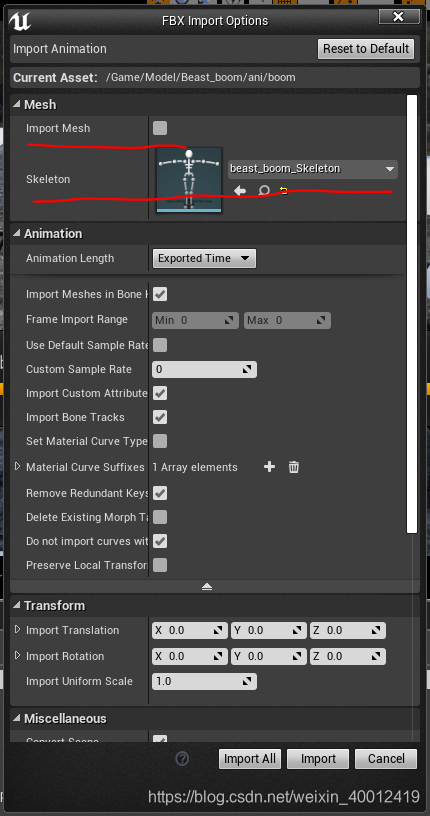The width and height of the screenshot is (430, 816).
Task: Enable Preserve Local Transform checkbox
Action: tap(160, 565)
